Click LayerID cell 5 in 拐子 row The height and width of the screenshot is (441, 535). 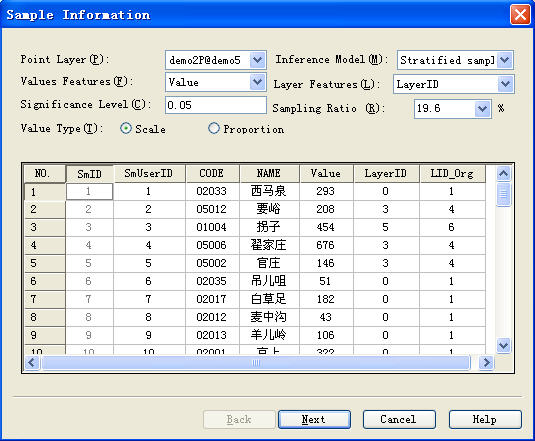coord(386,227)
